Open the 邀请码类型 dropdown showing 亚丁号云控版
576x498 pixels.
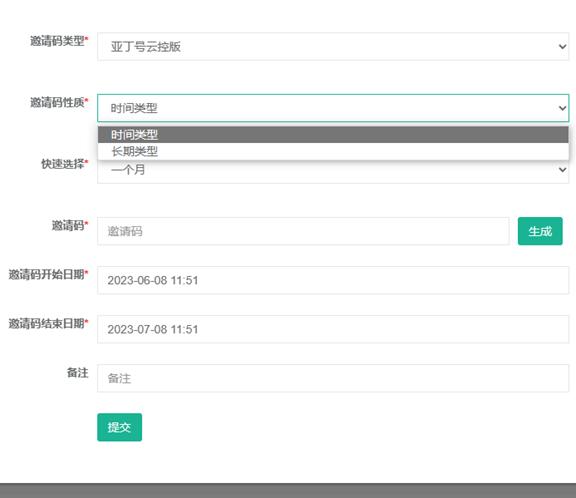[333, 47]
